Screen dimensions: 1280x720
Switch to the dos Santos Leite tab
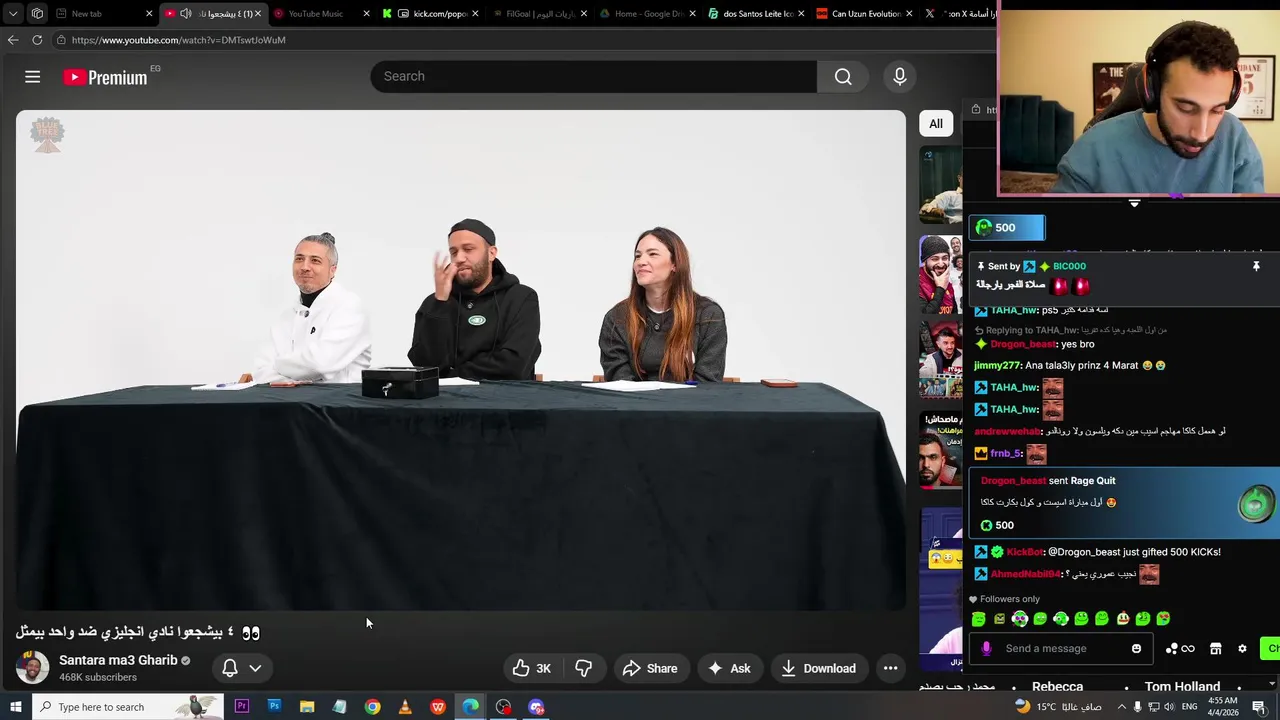pos(754,14)
